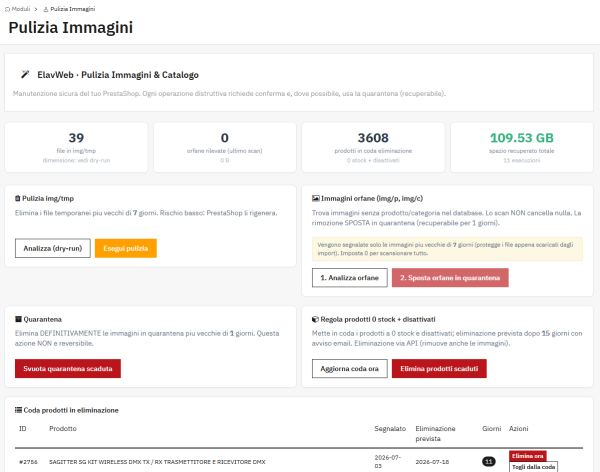Click the list icon beside Coda prodotti

18,410
